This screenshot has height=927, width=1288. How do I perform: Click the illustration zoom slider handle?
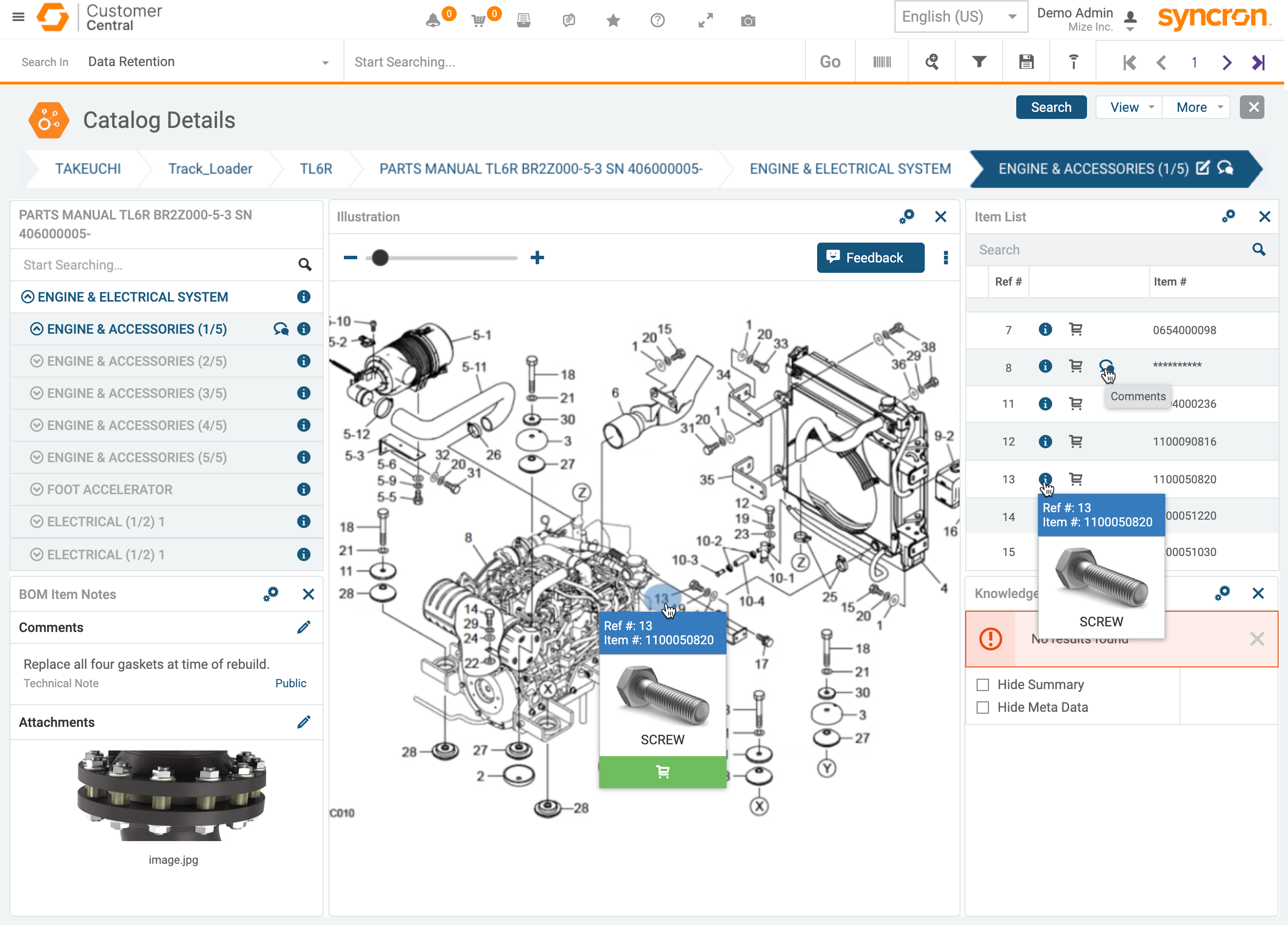tap(380, 258)
